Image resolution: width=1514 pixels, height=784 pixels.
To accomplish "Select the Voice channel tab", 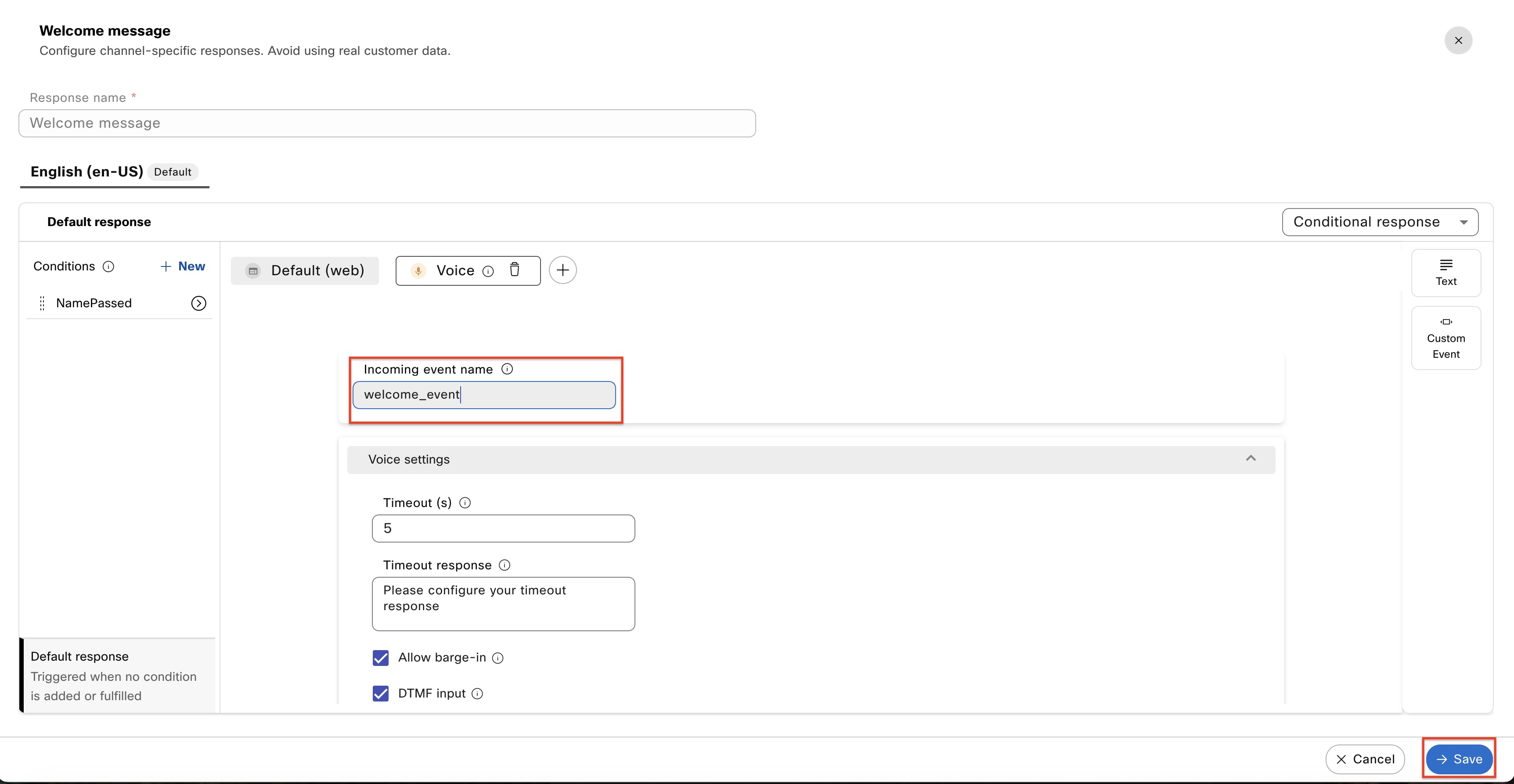I will coord(454,270).
